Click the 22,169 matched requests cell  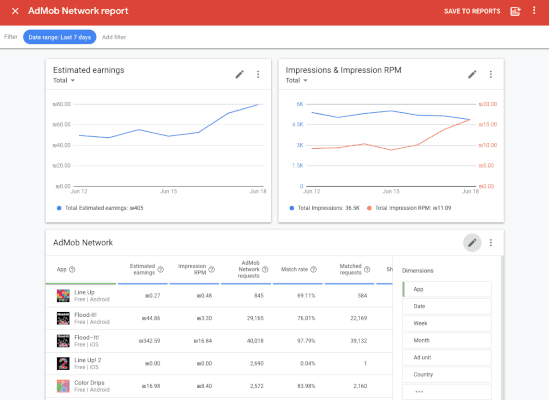click(359, 318)
